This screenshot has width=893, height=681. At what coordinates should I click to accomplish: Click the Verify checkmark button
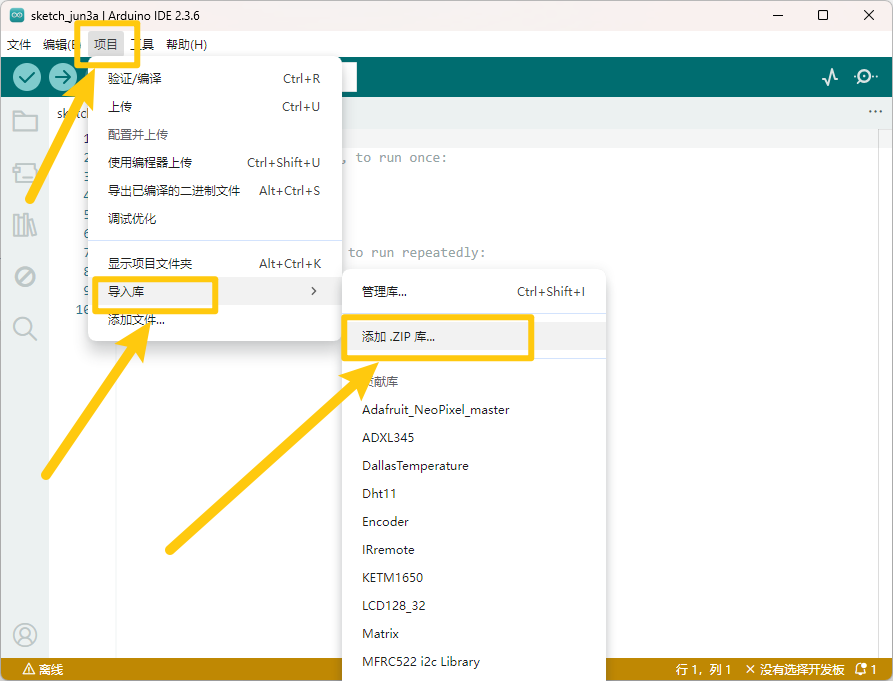point(27,77)
